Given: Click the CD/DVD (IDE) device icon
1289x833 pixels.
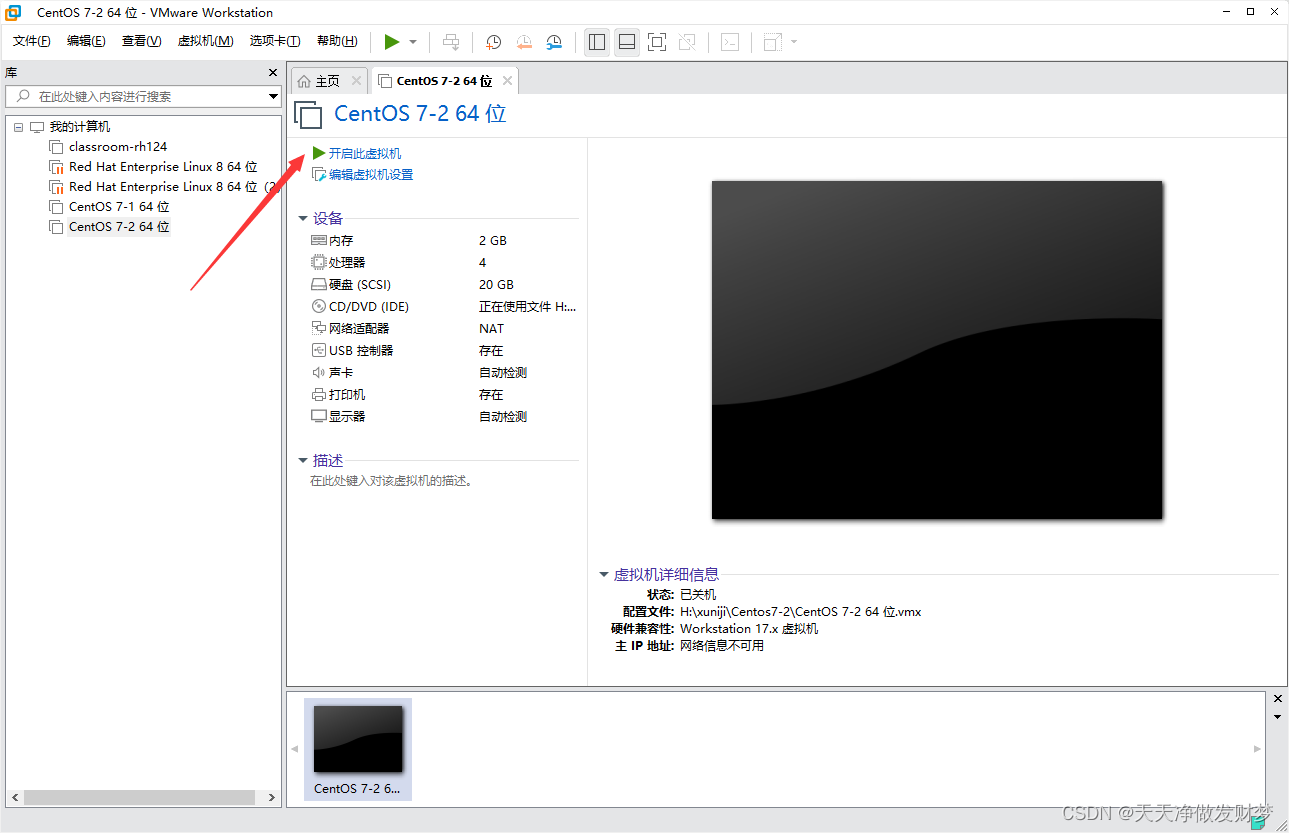Looking at the screenshot, I should coord(319,307).
